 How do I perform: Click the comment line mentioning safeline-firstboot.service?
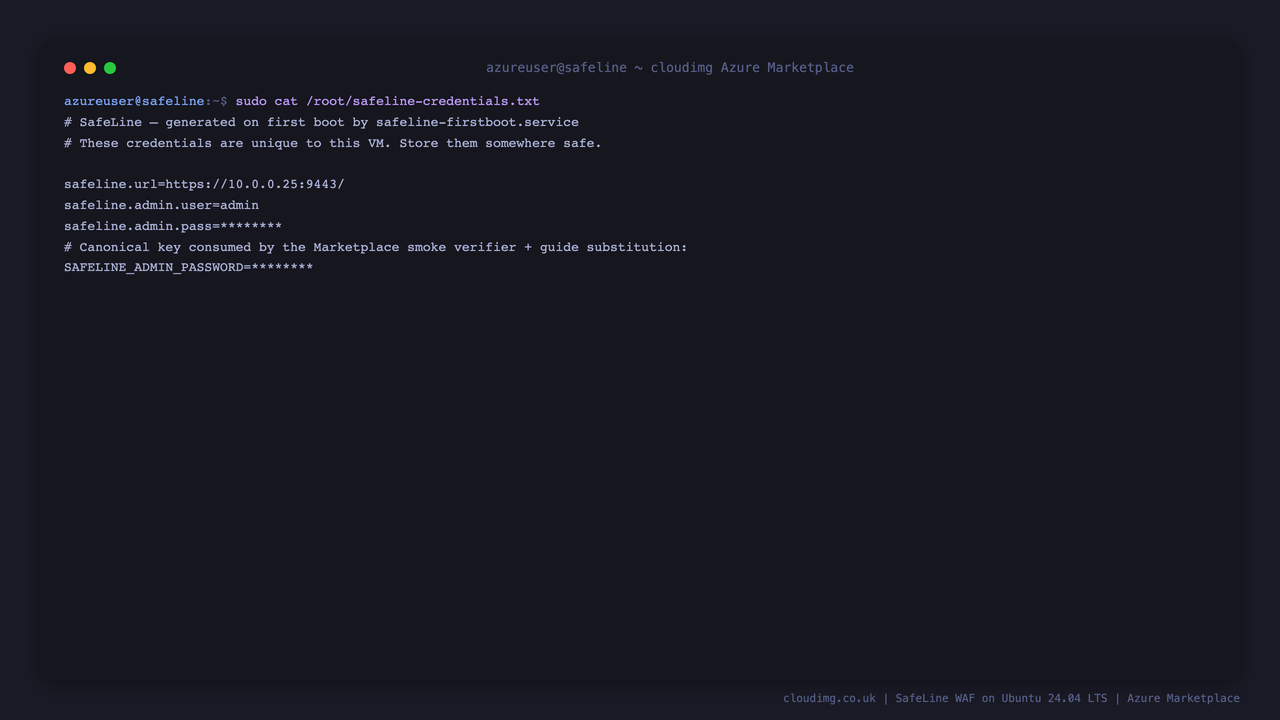coord(321,122)
